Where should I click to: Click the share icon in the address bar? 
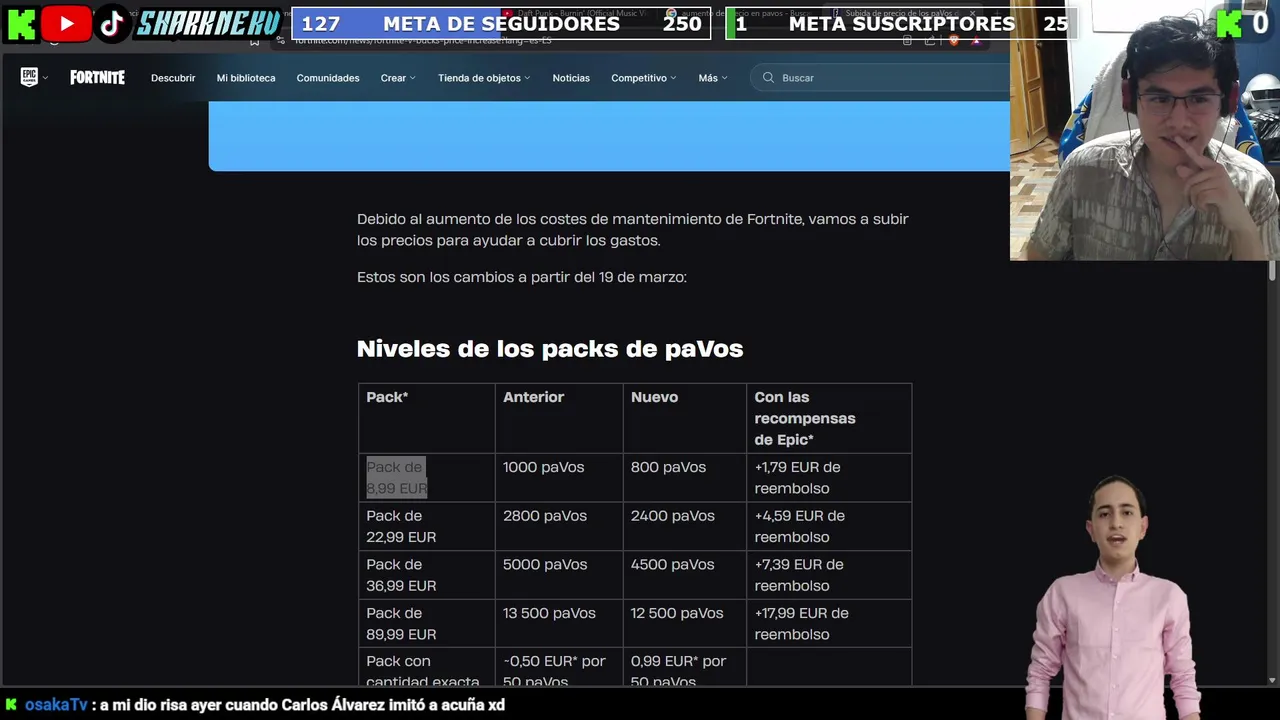[x=930, y=41]
